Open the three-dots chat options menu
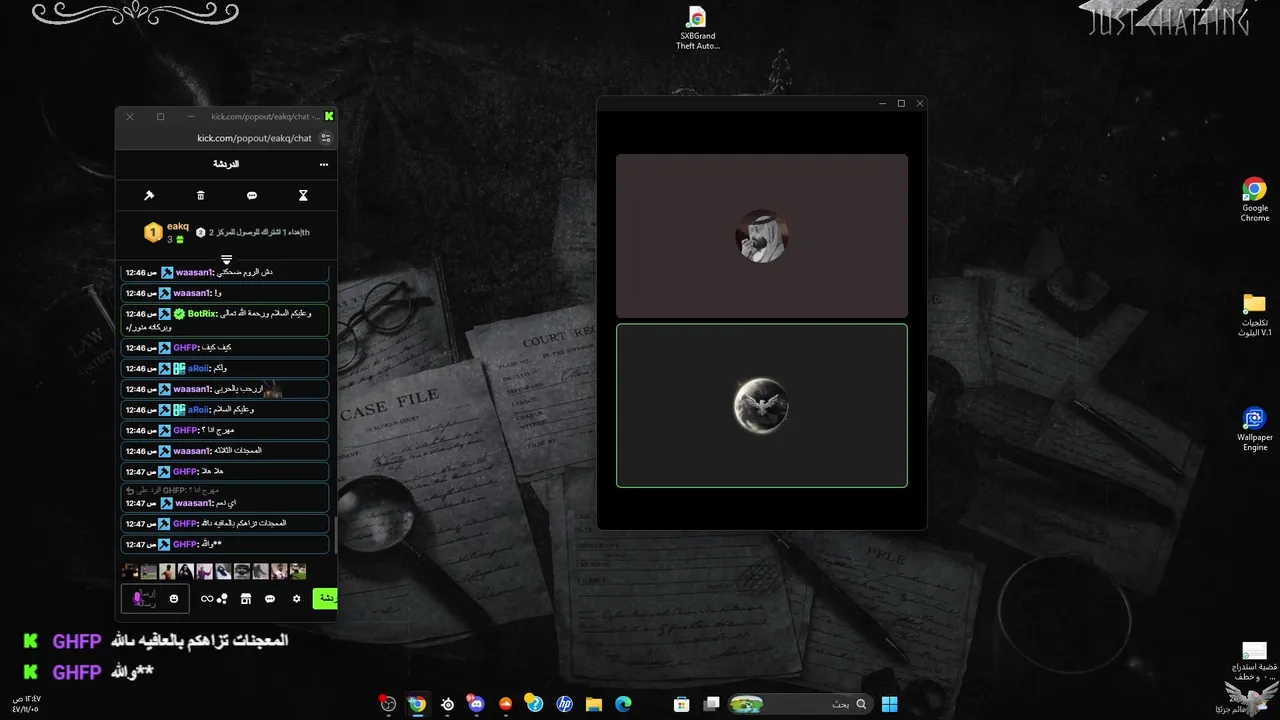Screen dimensions: 1280x720 [323, 164]
